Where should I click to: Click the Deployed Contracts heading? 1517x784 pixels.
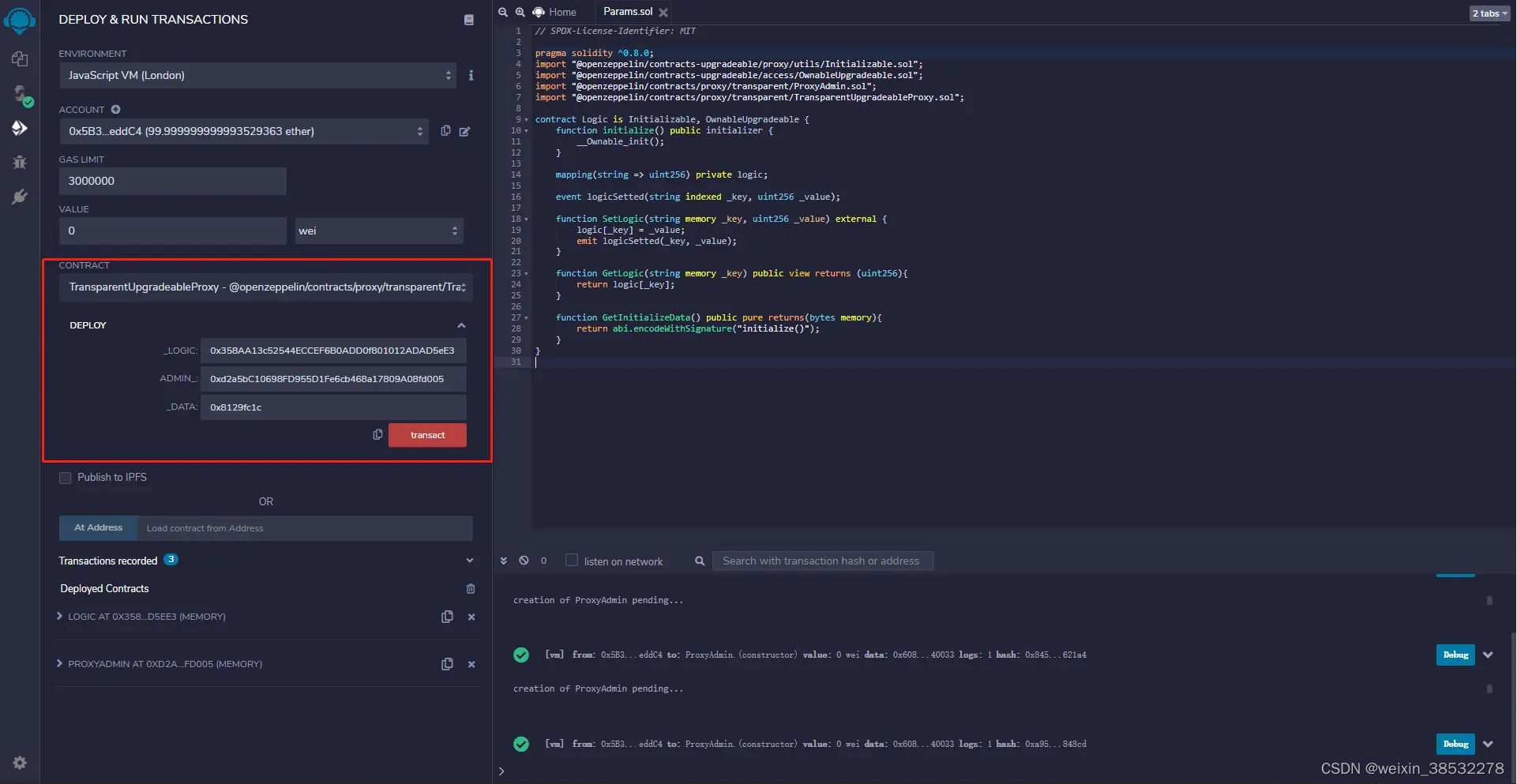(104, 589)
